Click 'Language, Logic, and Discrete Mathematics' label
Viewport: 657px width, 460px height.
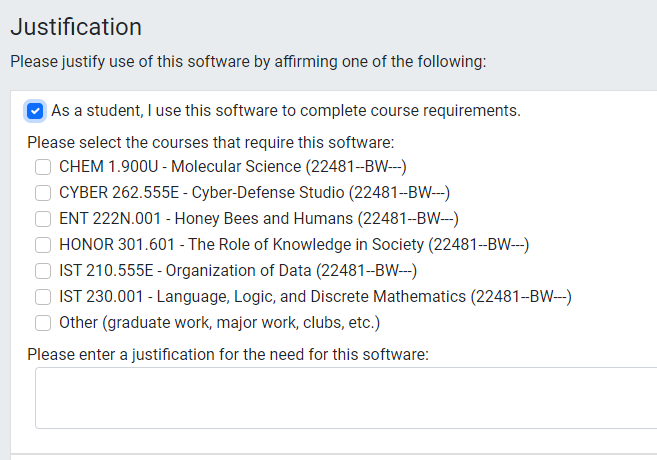point(314,296)
